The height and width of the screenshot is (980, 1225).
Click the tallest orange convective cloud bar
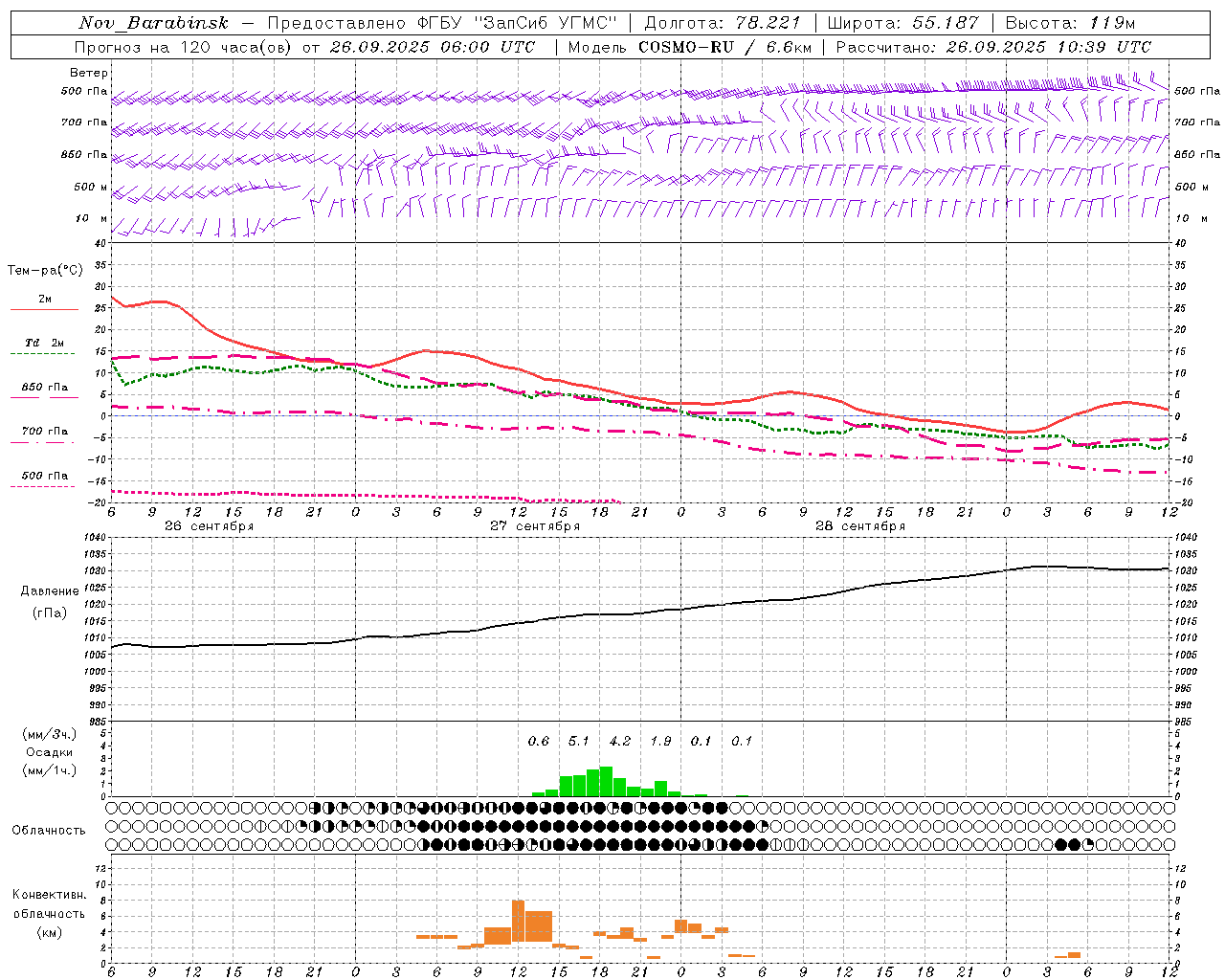518,923
